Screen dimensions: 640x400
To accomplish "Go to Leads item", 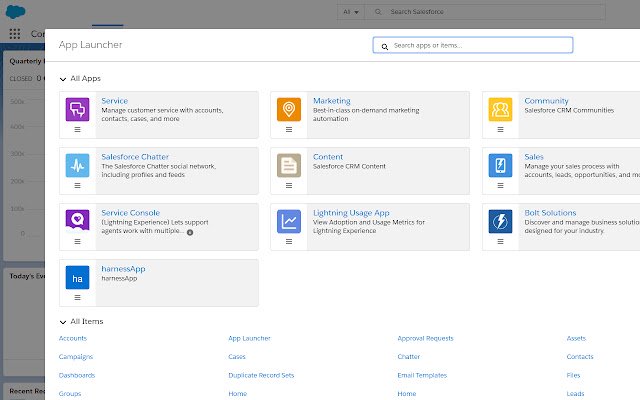I will coord(576,394).
